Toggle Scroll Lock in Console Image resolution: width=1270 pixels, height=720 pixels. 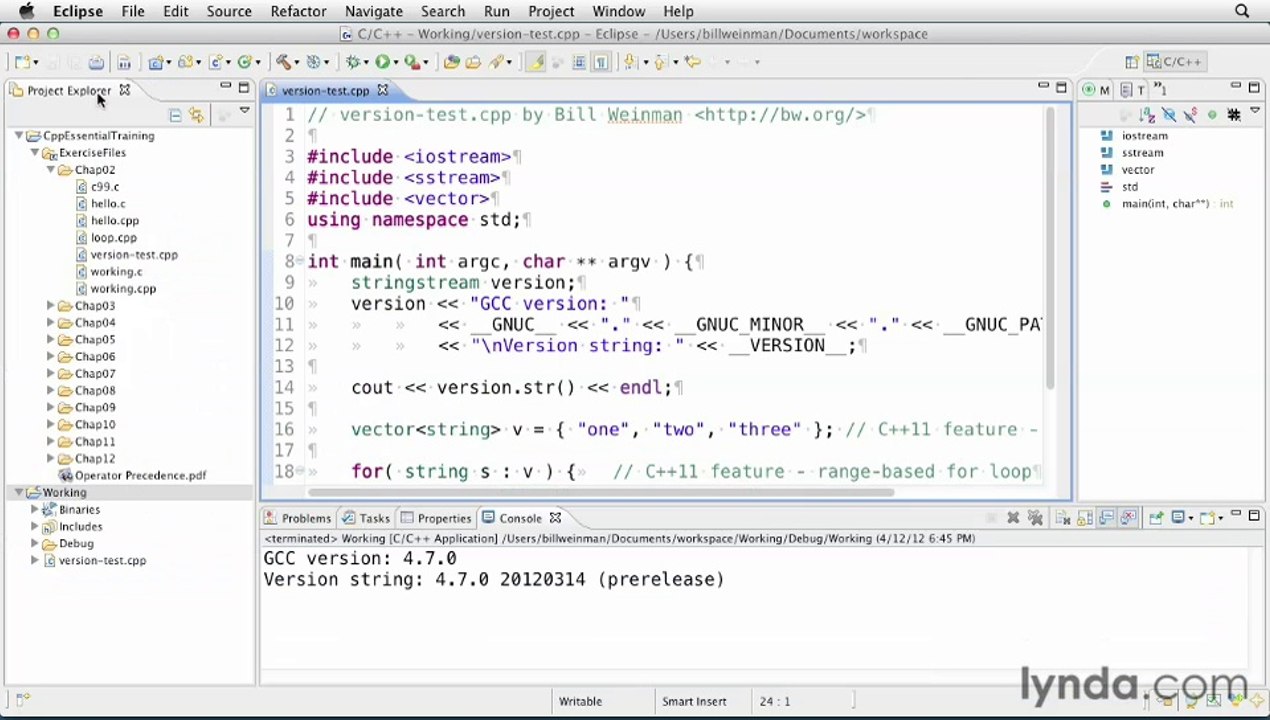pyautogui.click(x=1085, y=518)
